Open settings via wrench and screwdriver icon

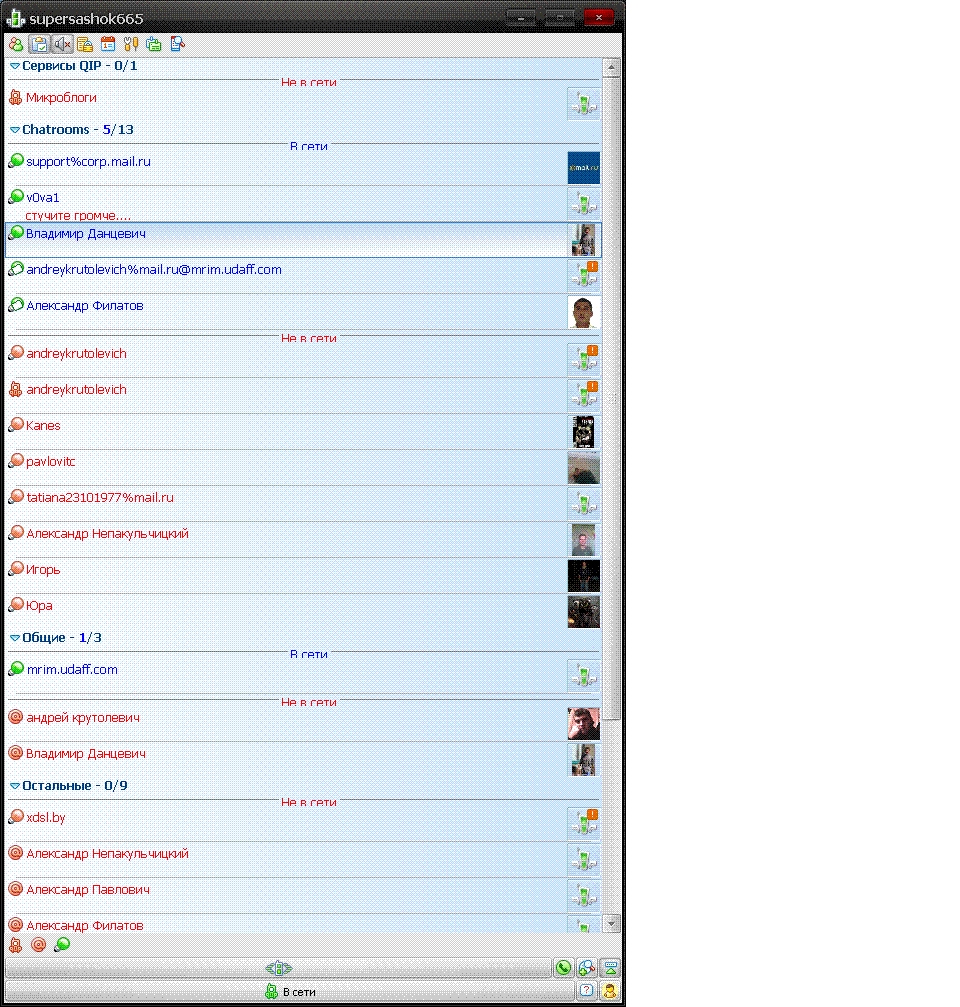point(131,44)
